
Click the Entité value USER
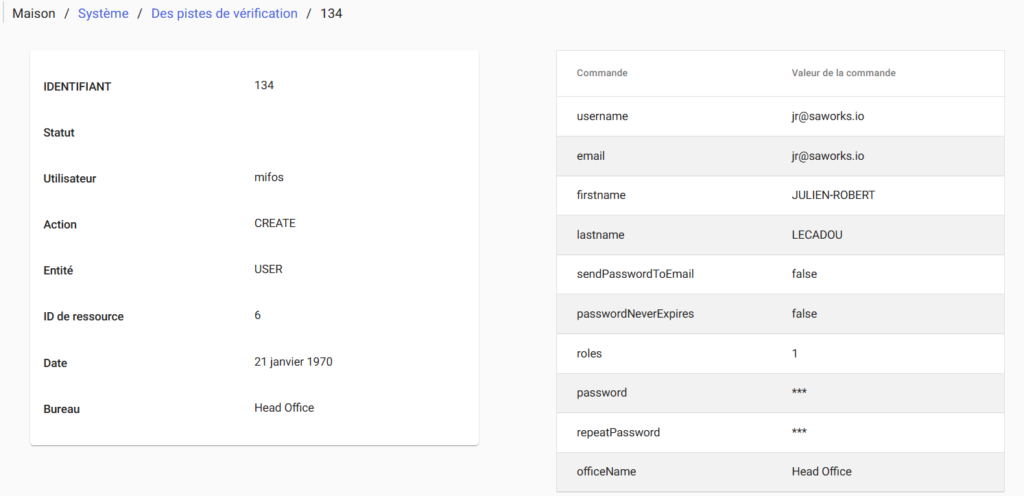point(268,270)
